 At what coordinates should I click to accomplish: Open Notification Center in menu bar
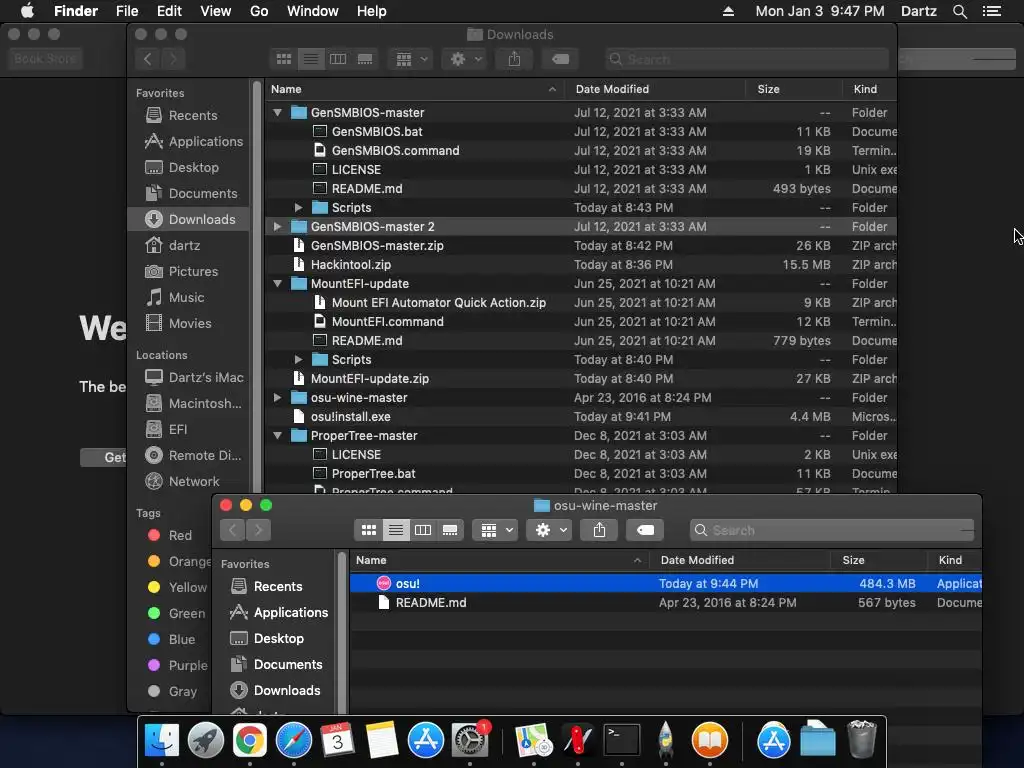991,11
